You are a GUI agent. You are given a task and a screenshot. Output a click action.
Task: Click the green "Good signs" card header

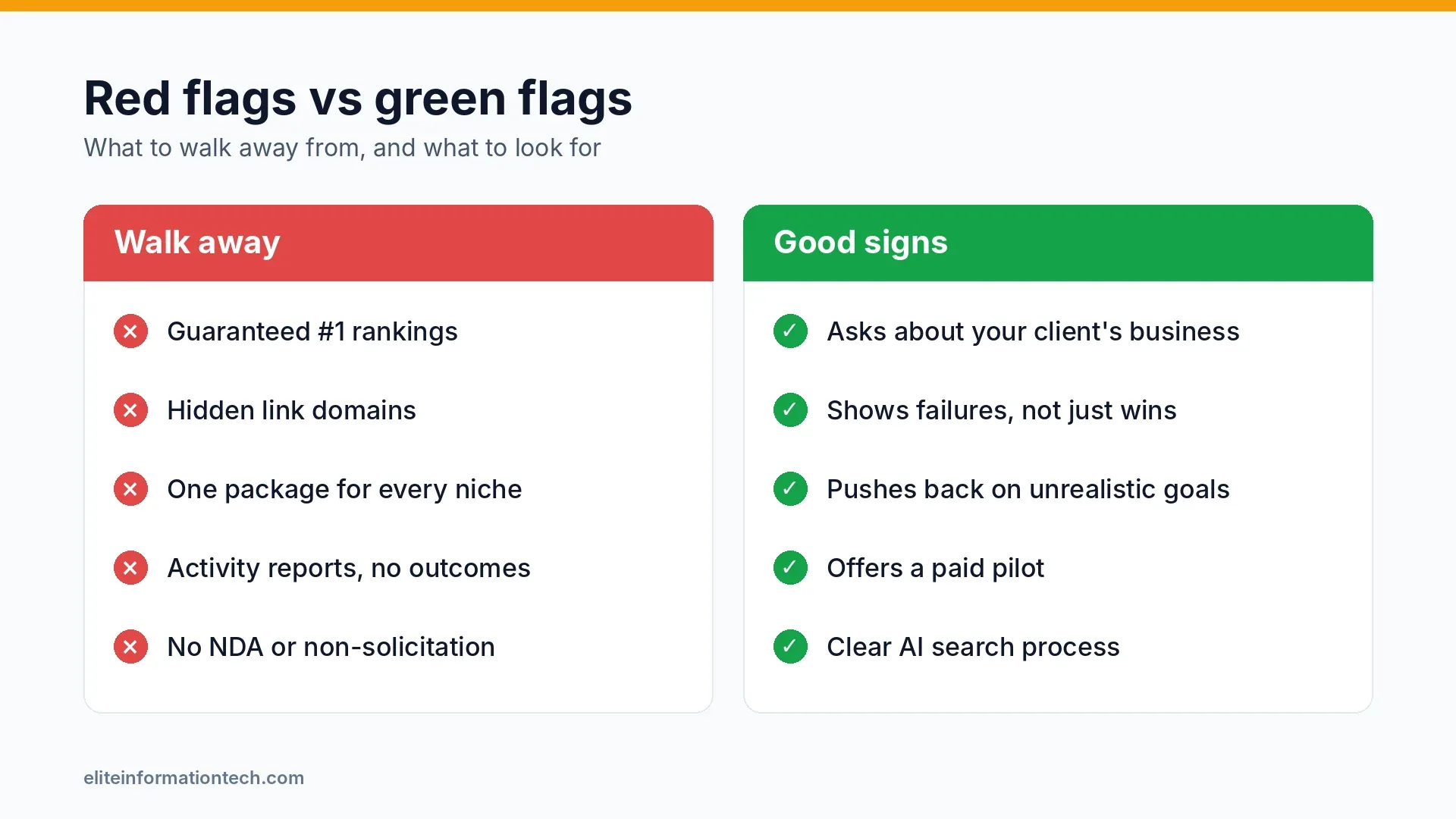click(1058, 243)
